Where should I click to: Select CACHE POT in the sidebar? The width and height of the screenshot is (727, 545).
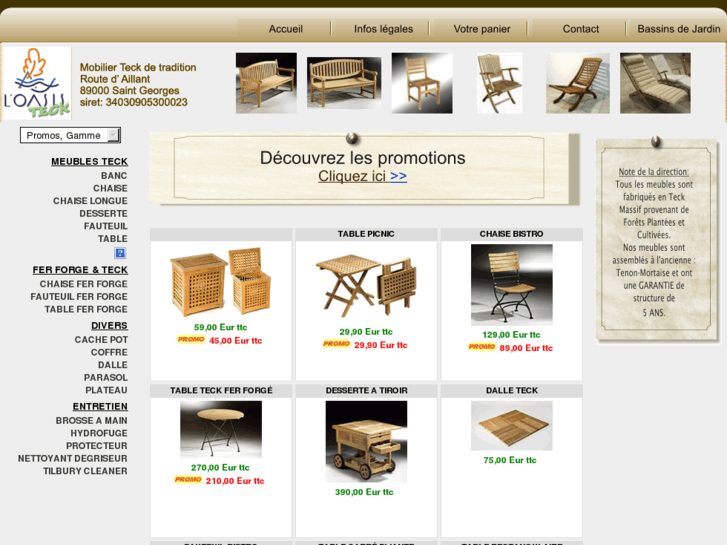(101, 340)
